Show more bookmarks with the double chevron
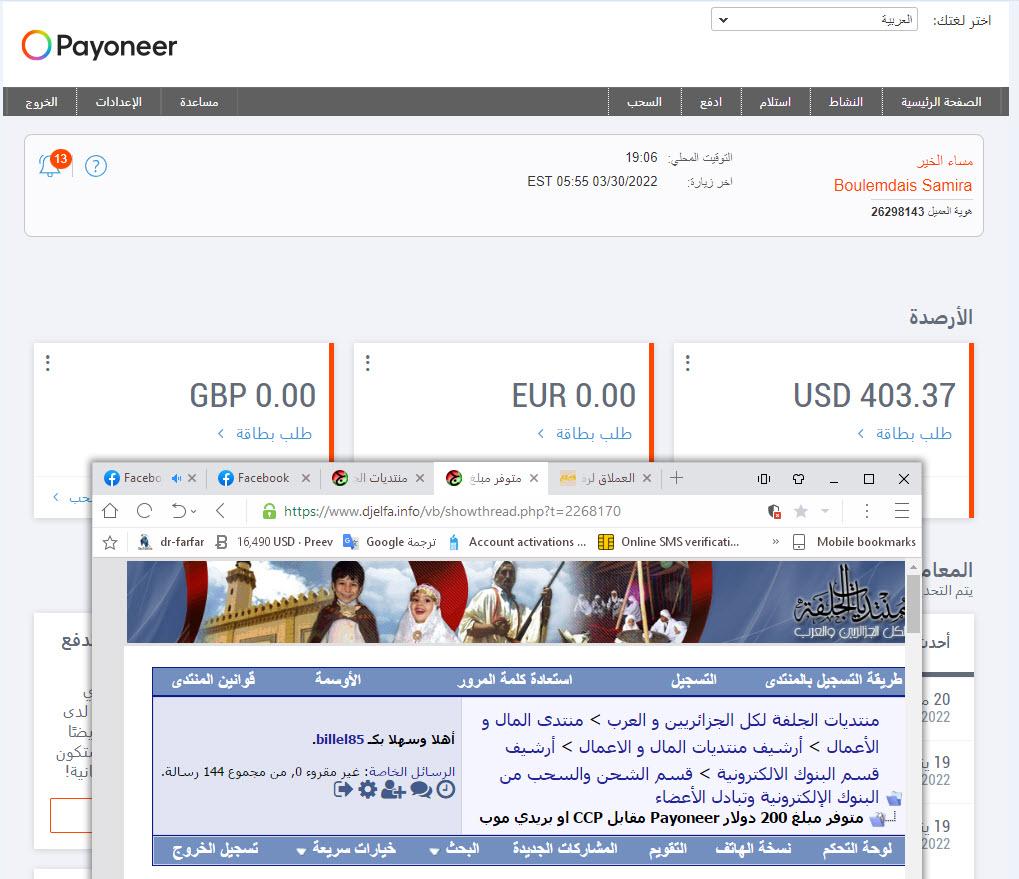Screen dimensions: 1019x879 pos(775,542)
